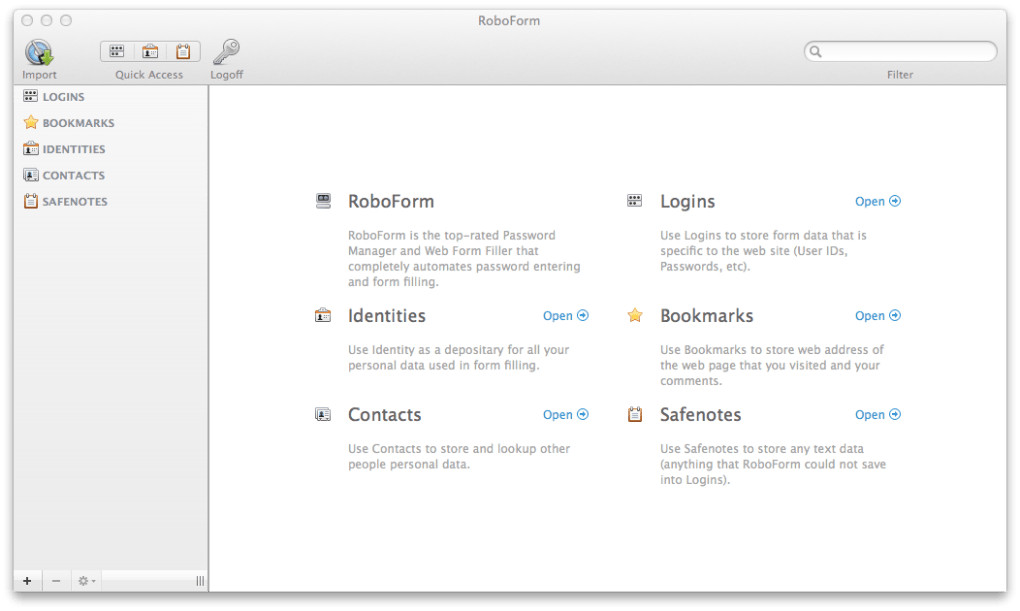Click the Import label under toolbar icon
The image size is (1020, 611).
[39, 75]
